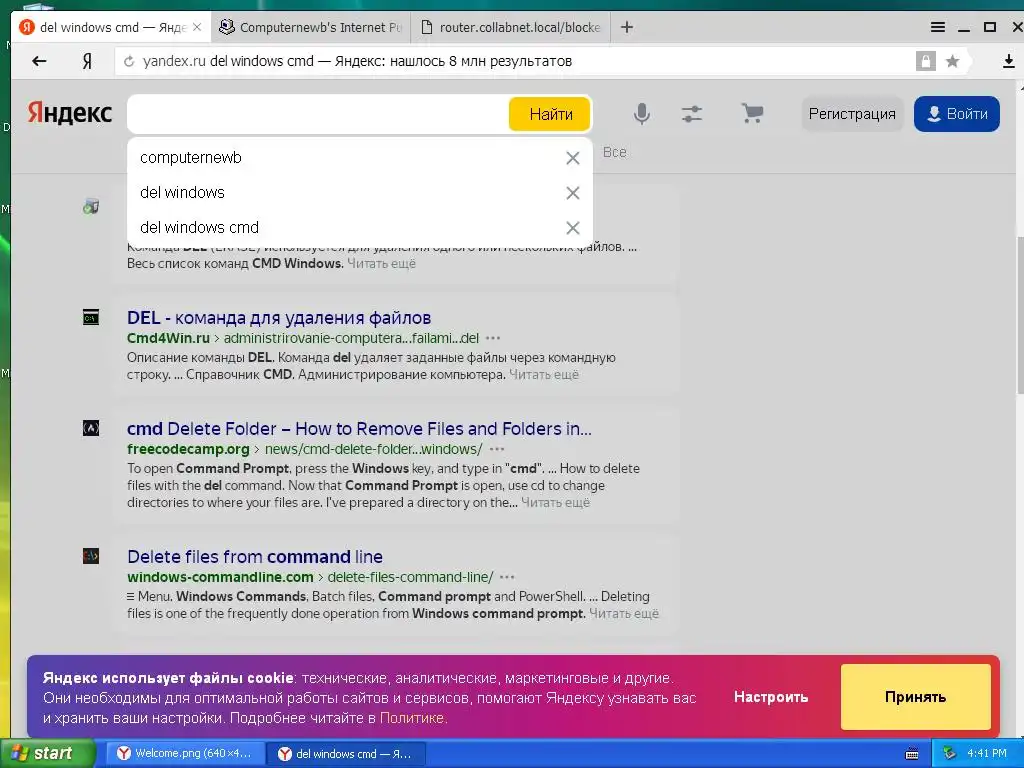Open 'DEL - команда для удаления файлов' result
Image resolution: width=1024 pixels, height=768 pixels.
(x=279, y=318)
